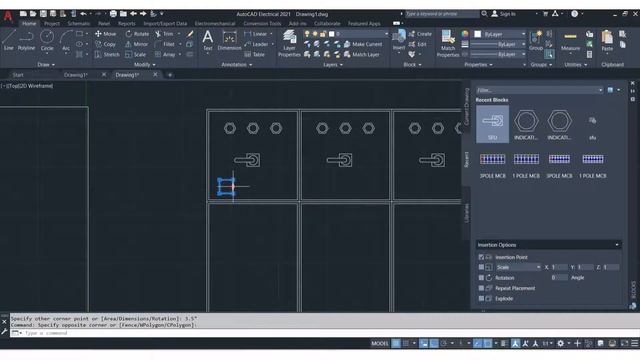Click the Create block button
Image resolution: width=640 pixels, height=360 pixels.
420,34
